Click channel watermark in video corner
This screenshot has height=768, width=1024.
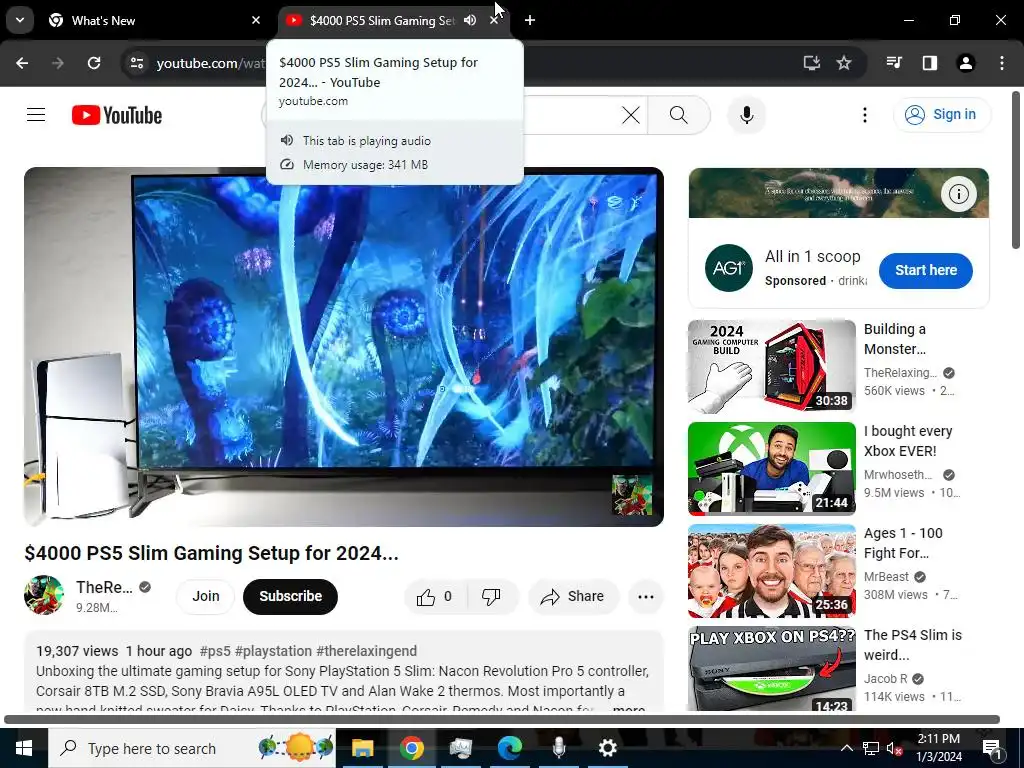(x=632, y=494)
